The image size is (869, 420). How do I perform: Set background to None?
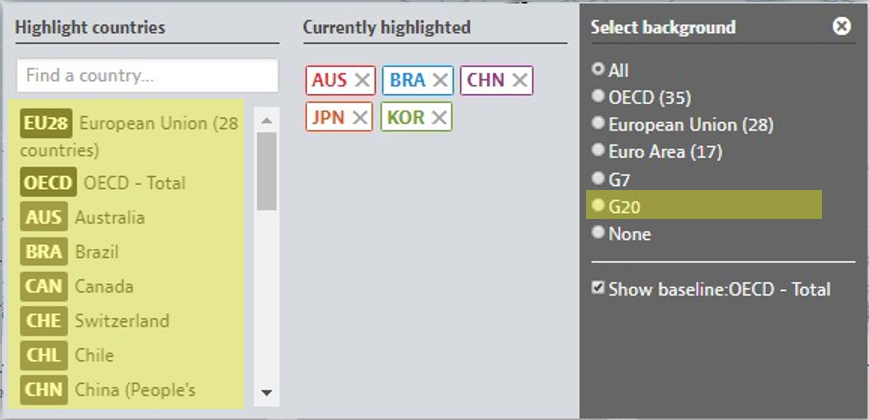click(x=599, y=233)
